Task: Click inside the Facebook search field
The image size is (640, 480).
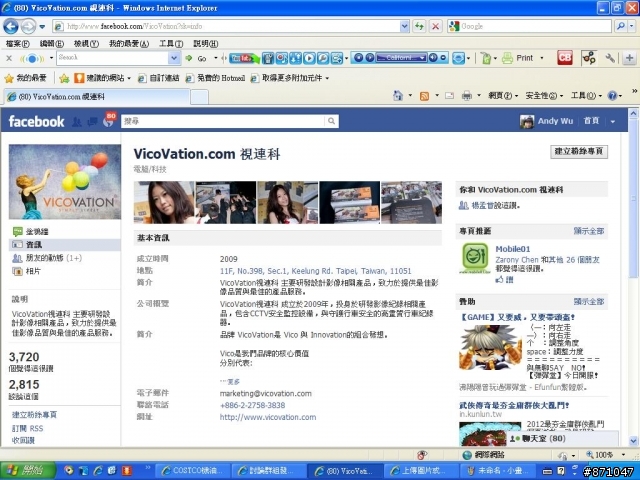Action: [x=223, y=121]
